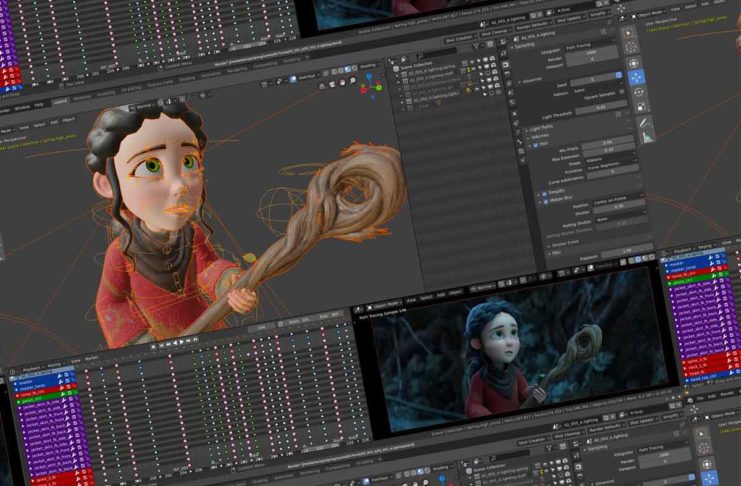Select the Measure ruler tool in upper-right toolbar
This screenshot has width=741, height=486.
pos(646,138)
